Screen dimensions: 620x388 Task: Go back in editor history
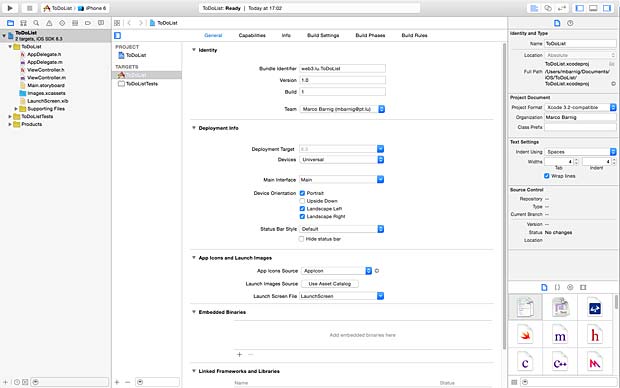(x=129, y=23)
